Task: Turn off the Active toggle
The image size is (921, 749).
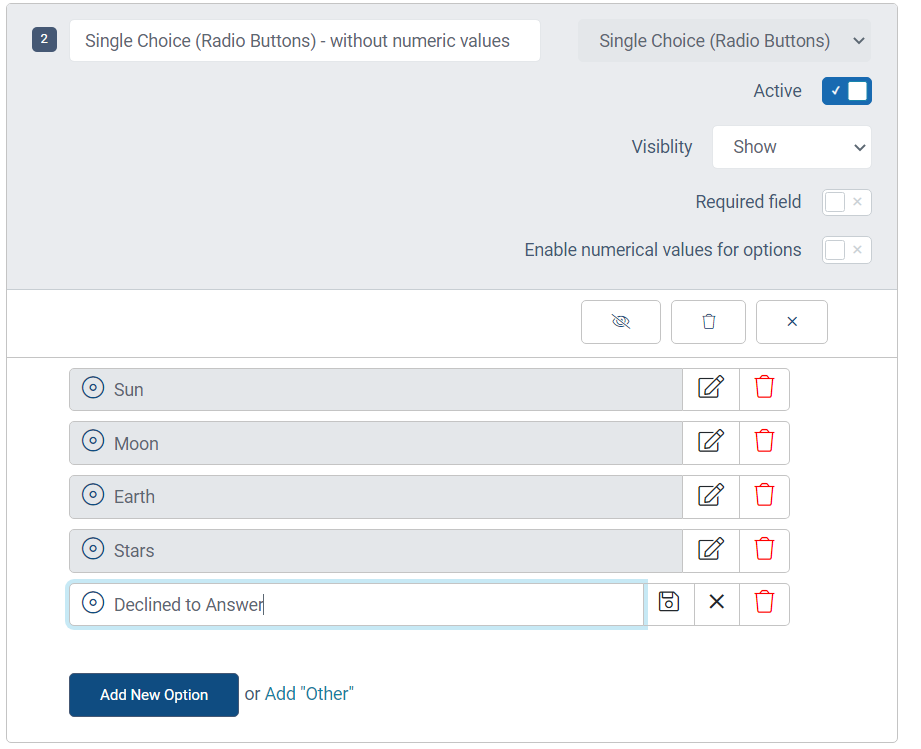Action: pyautogui.click(x=846, y=91)
